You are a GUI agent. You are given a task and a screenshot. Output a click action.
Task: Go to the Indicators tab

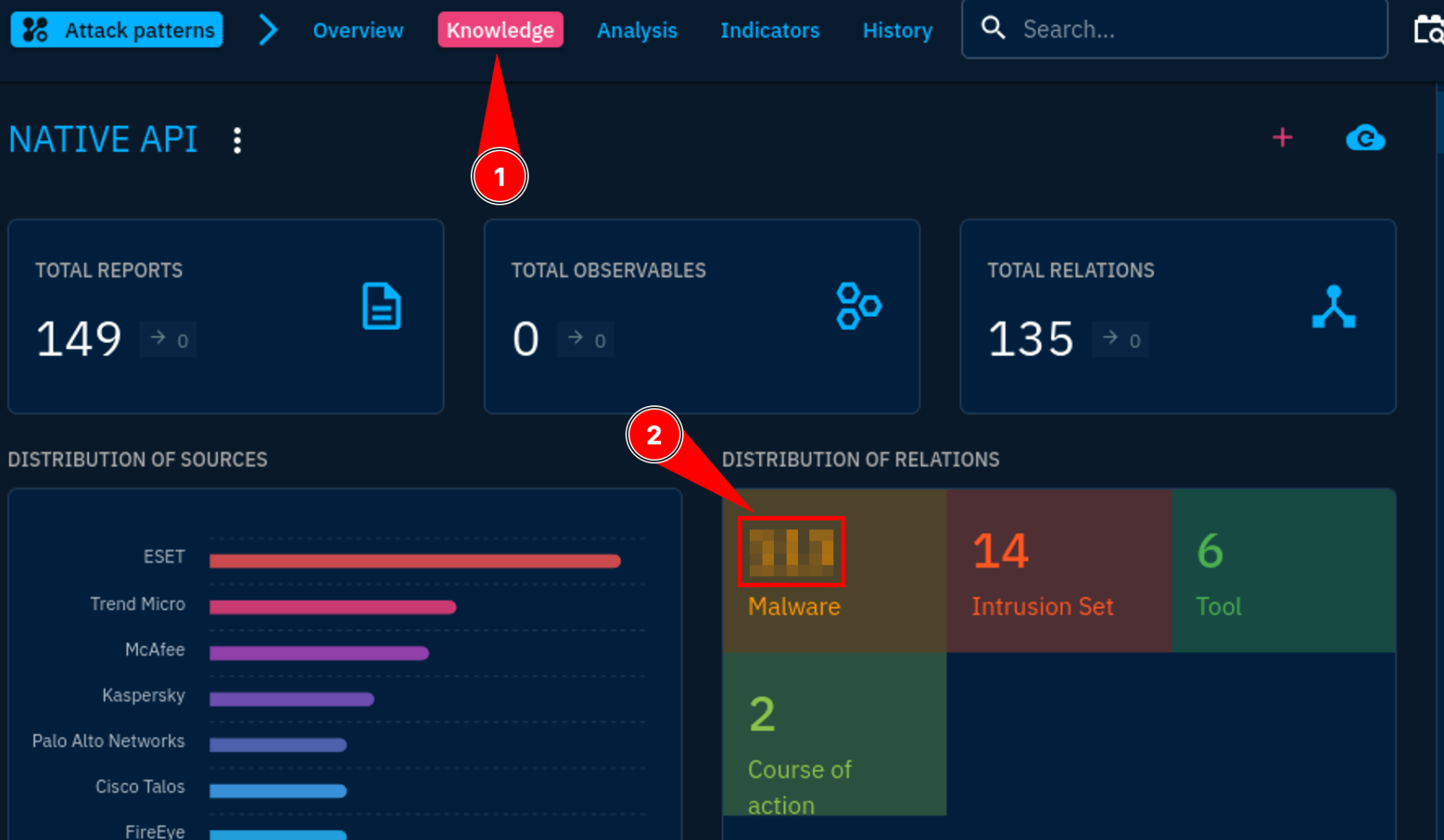769,30
